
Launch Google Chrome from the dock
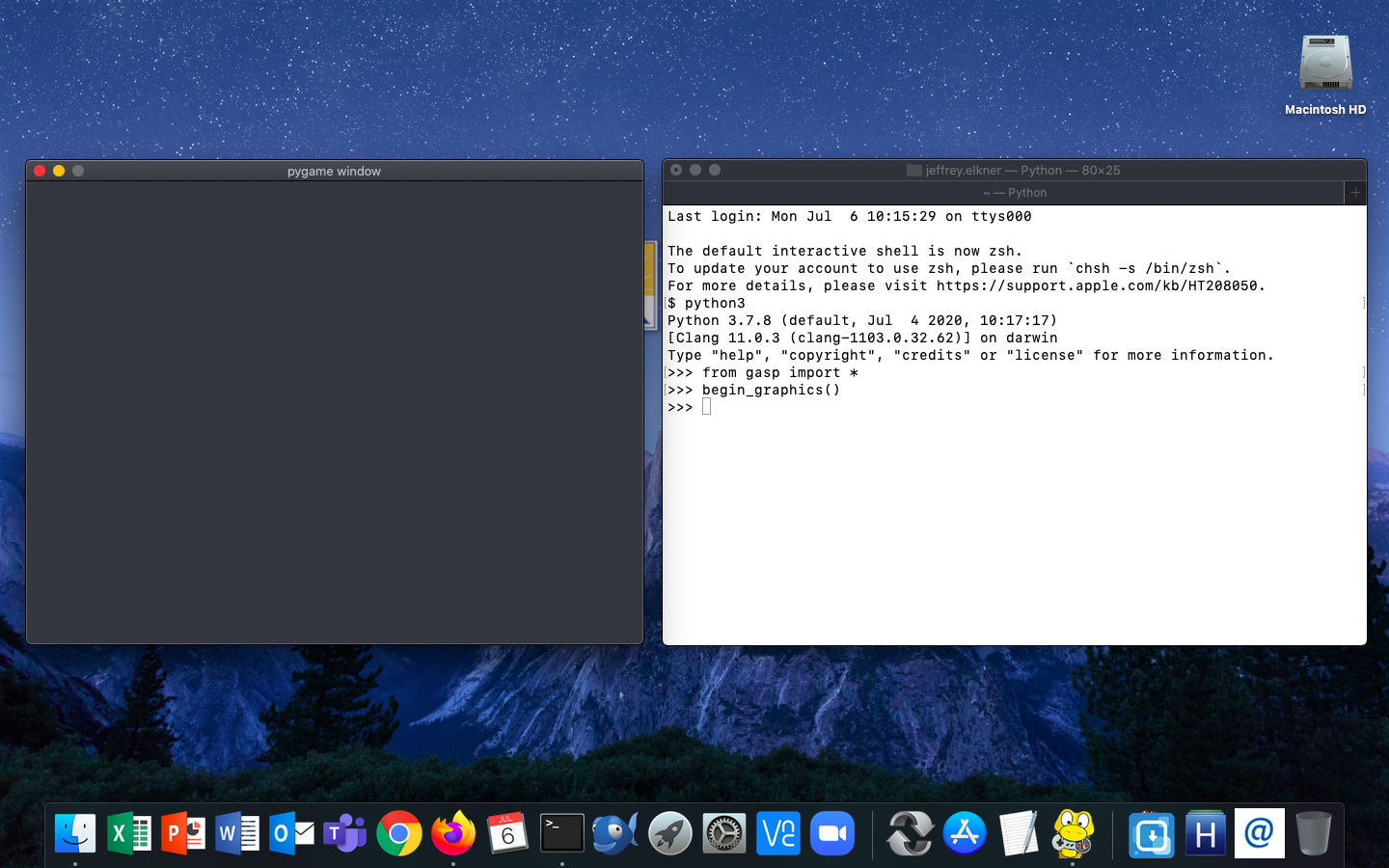399,834
